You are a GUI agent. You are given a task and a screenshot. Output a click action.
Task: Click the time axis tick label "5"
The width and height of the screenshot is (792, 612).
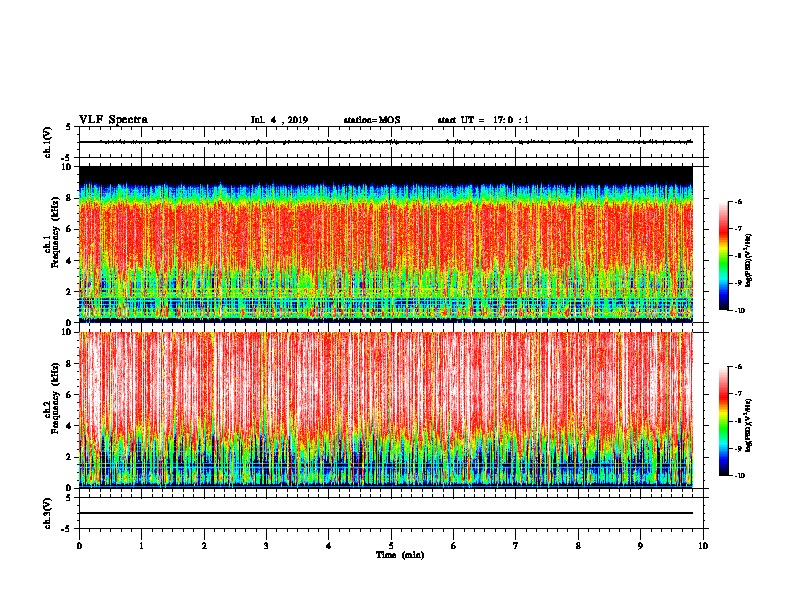[391, 546]
